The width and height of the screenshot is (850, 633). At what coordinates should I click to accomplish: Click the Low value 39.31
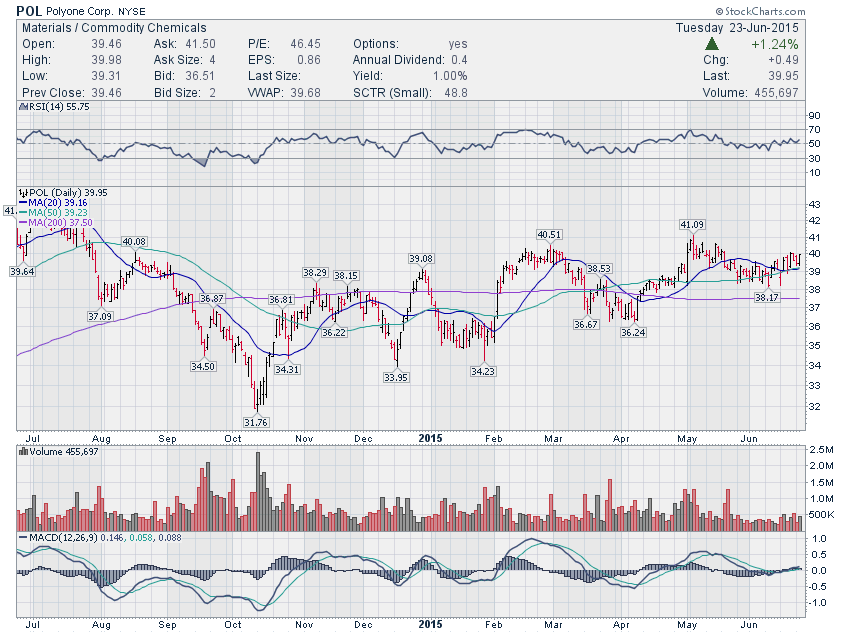pyautogui.click(x=106, y=76)
